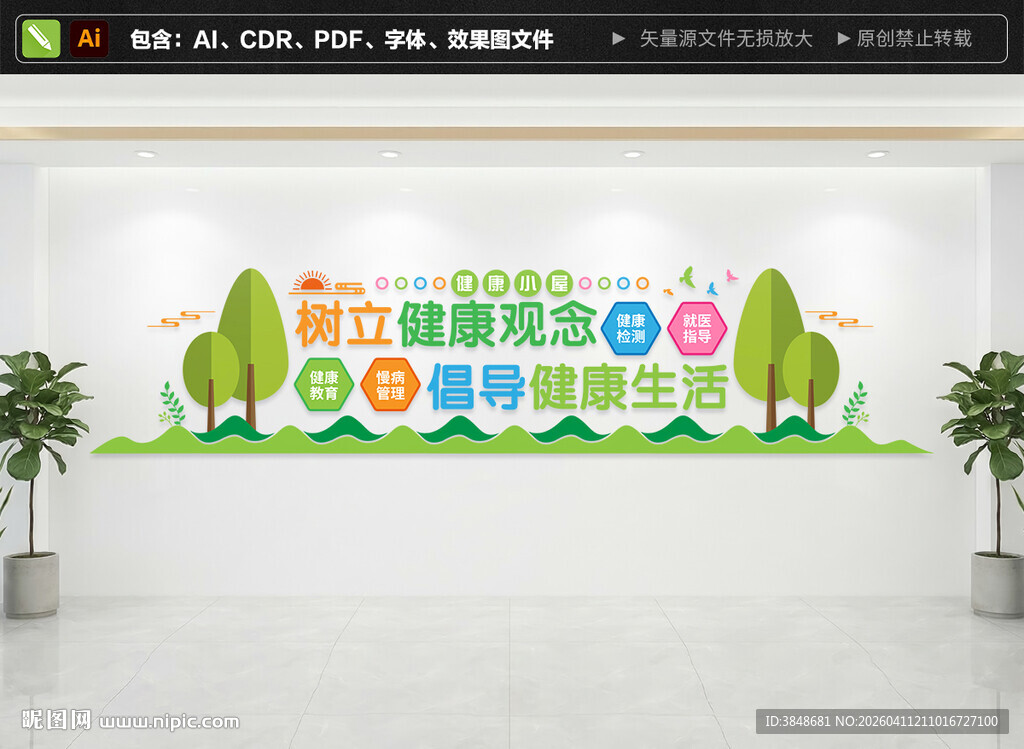Select the green pencil icon top-left
The image size is (1024, 749).
(x=41, y=39)
